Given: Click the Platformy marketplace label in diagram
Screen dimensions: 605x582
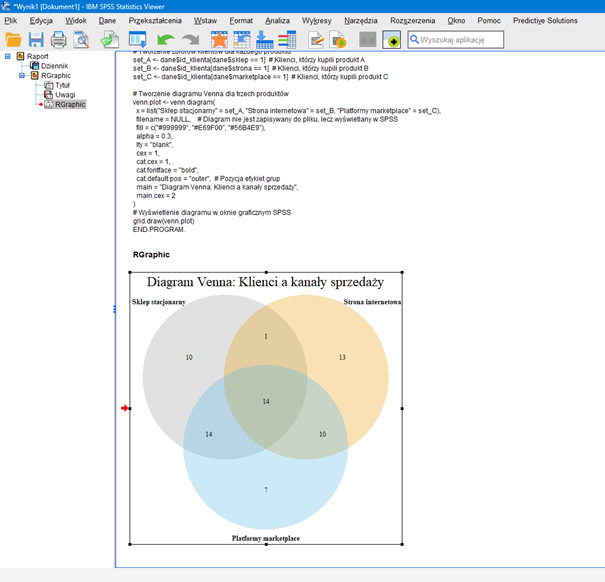Looking at the screenshot, I should click(266, 538).
